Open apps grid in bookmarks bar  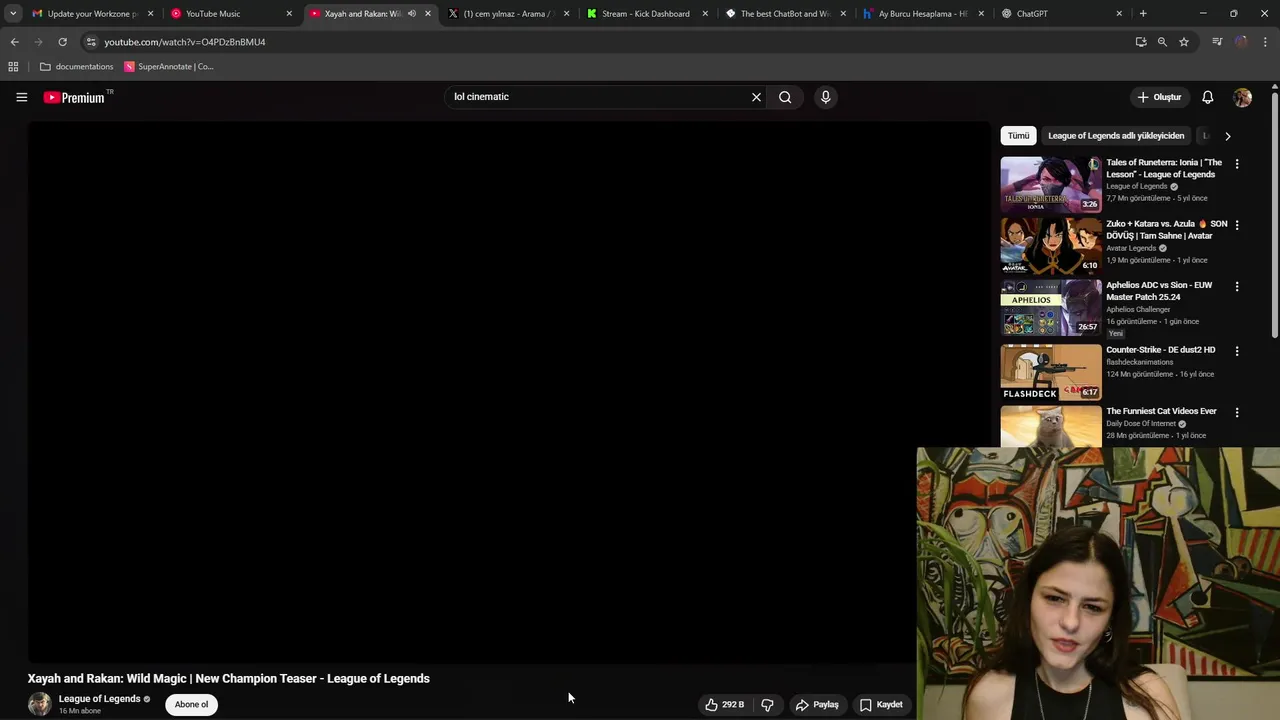(x=13, y=67)
